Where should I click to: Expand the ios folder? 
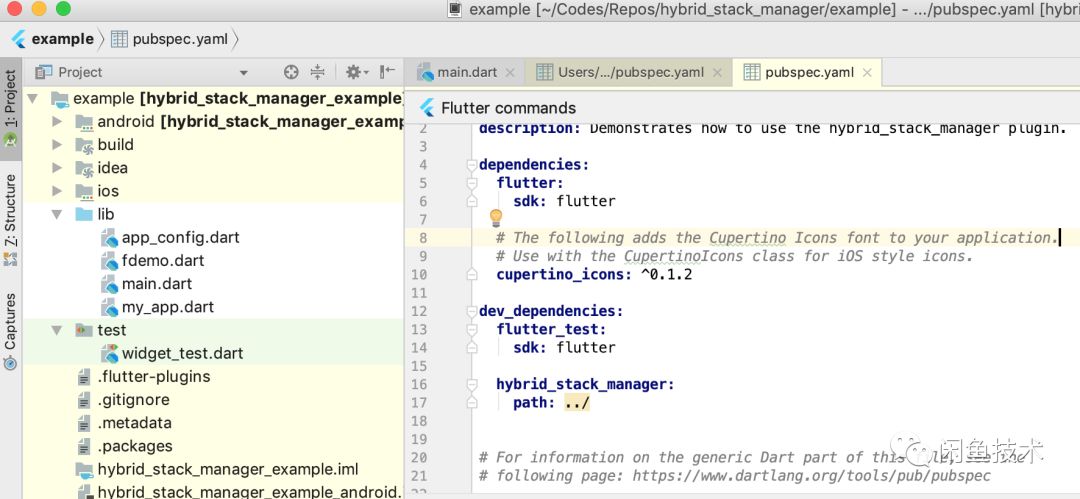pos(57,191)
